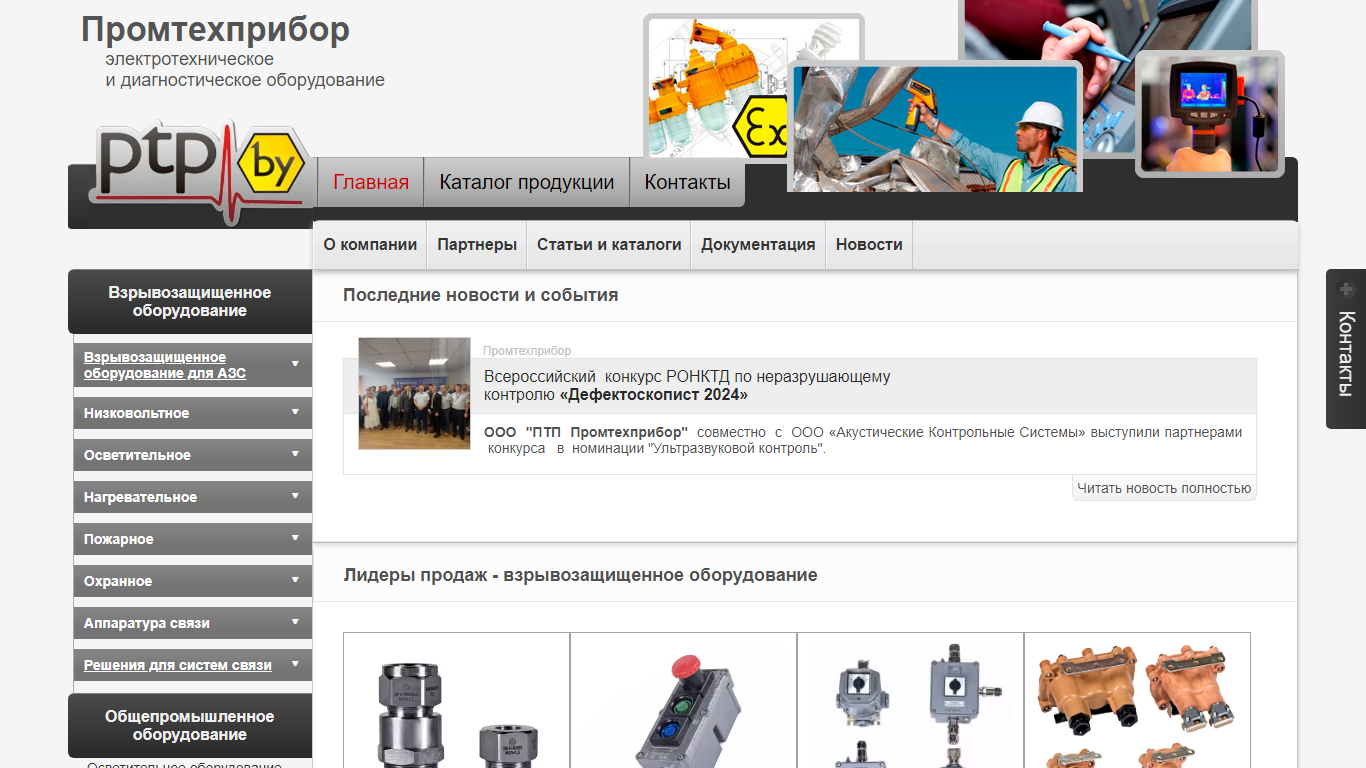Click the Промтехприбор site title

[x=215, y=29]
